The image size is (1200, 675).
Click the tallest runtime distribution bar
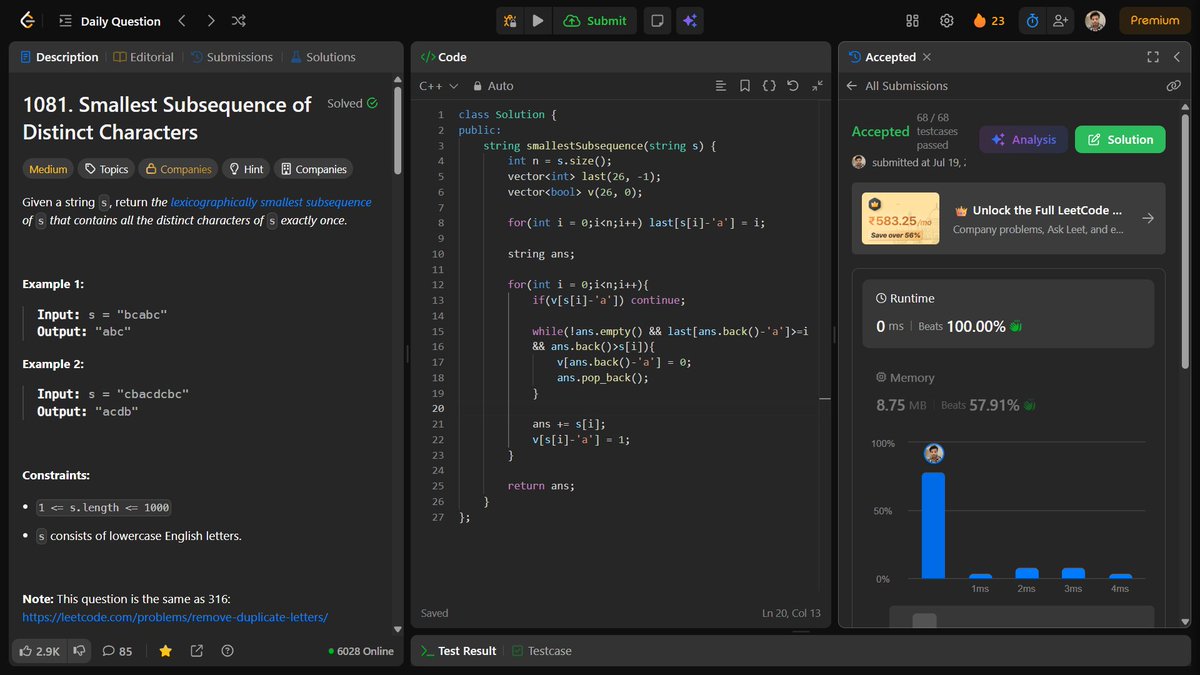(933, 525)
